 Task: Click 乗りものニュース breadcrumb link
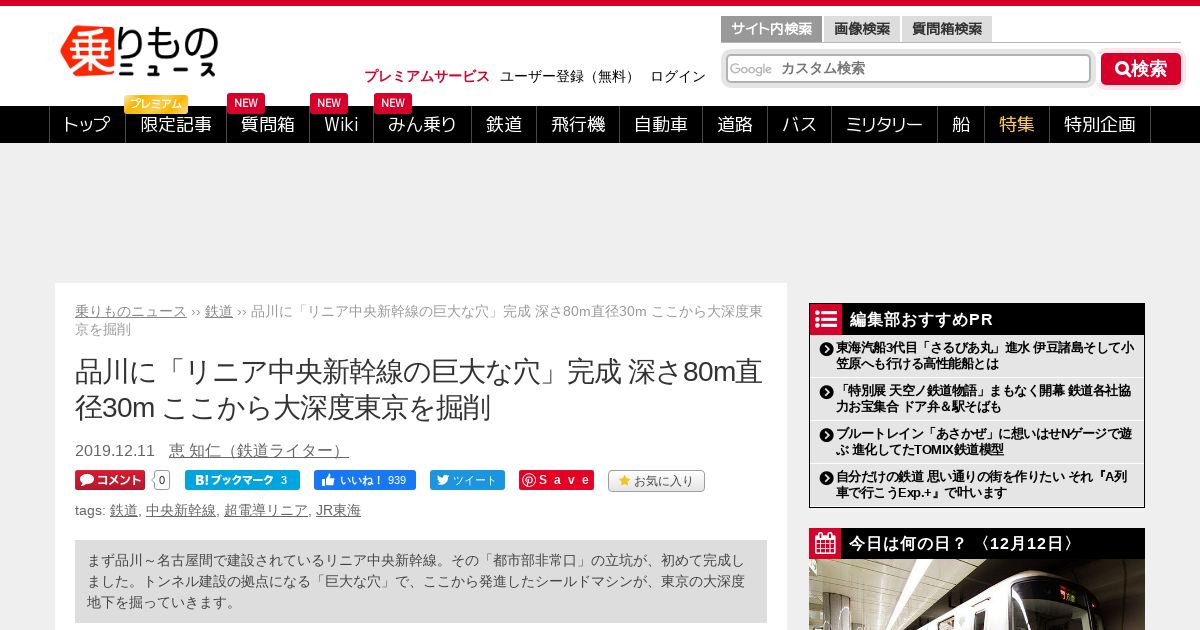tap(131, 311)
